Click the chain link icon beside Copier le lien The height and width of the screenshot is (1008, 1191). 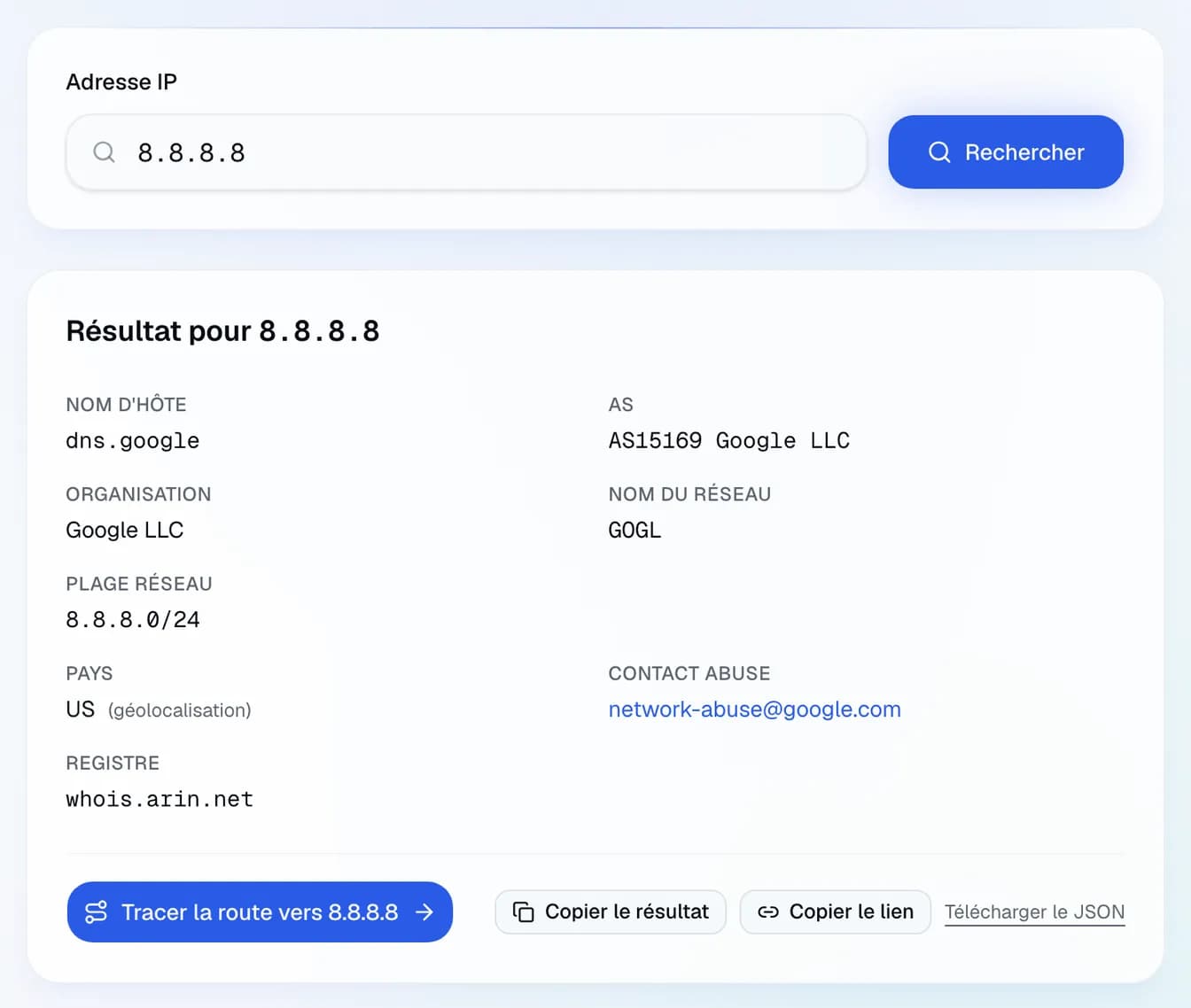coord(768,912)
